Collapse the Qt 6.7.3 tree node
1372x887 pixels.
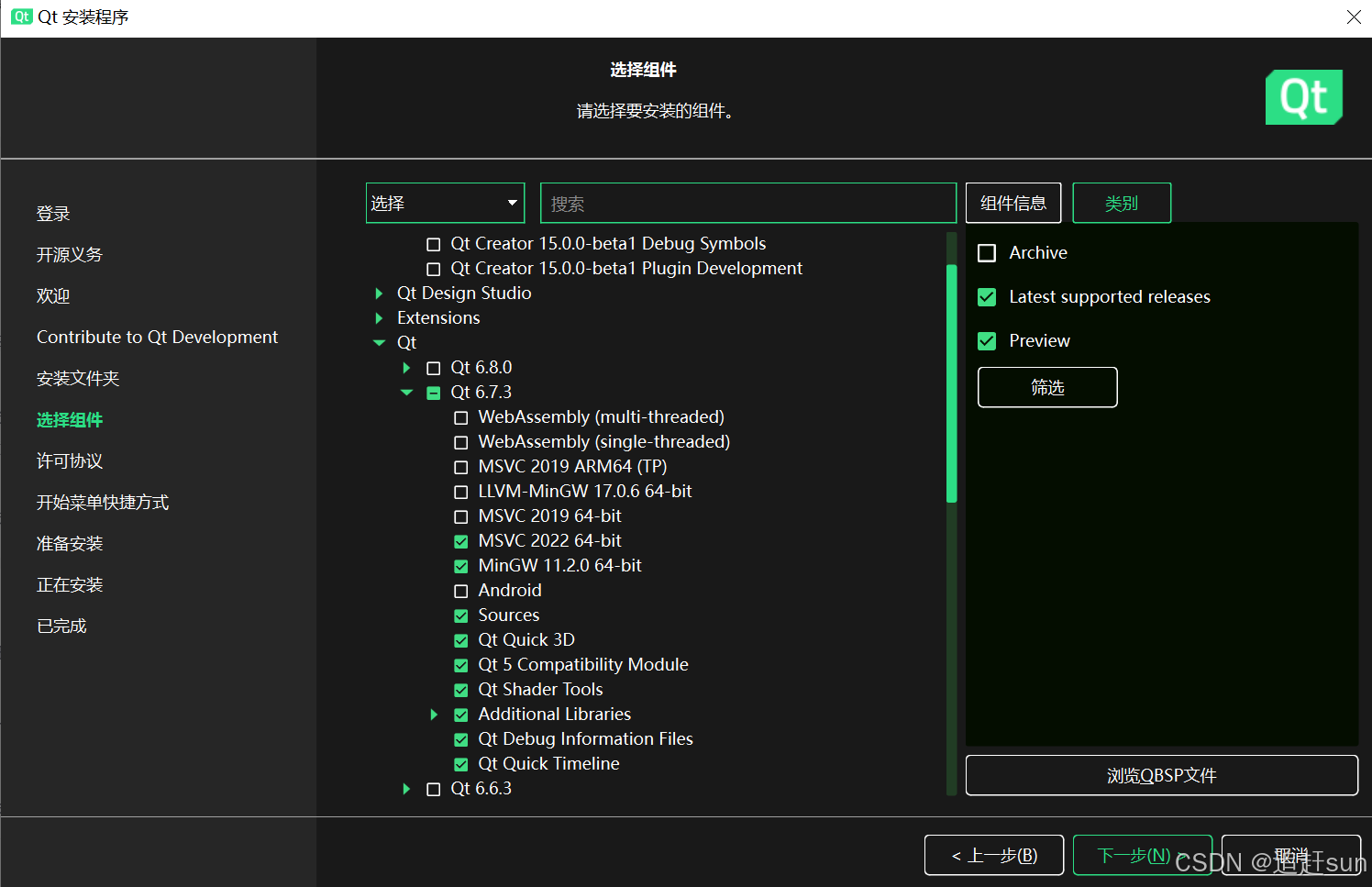tap(406, 393)
